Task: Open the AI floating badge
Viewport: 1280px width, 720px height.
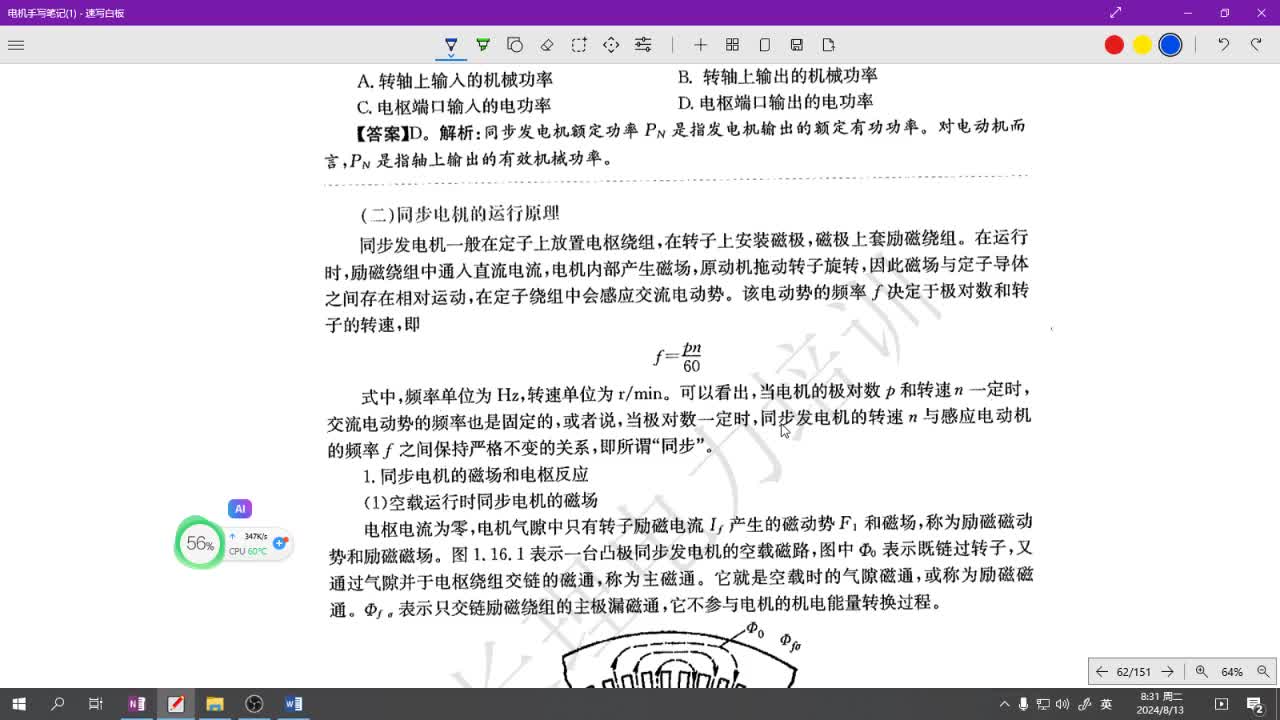Action: 239,509
